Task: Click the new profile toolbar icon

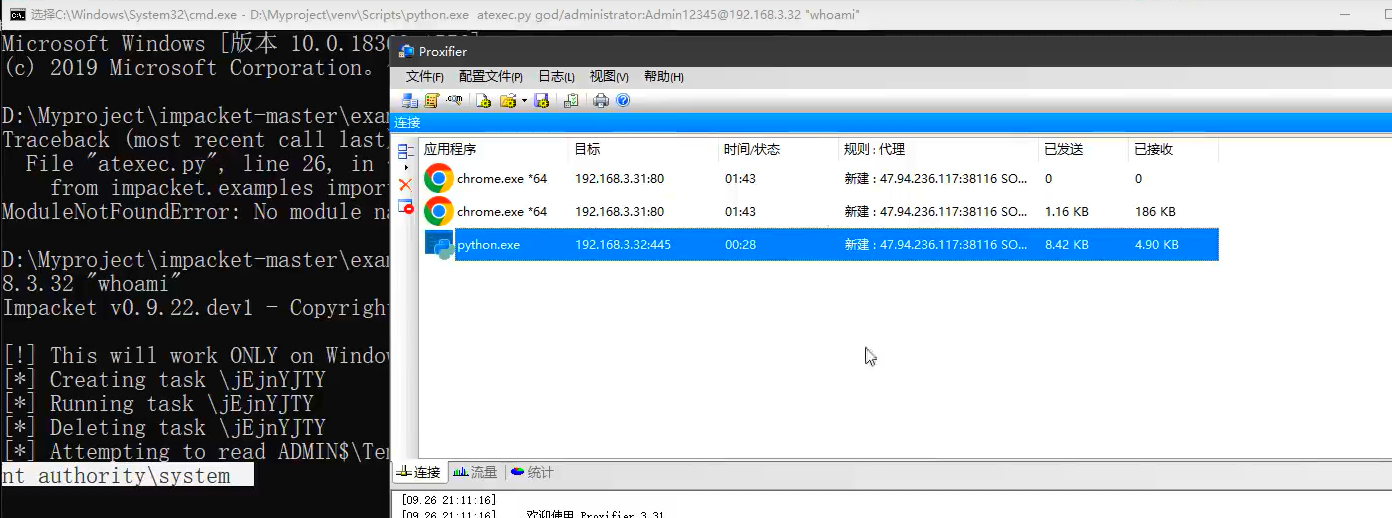Action: pyautogui.click(x=483, y=100)
